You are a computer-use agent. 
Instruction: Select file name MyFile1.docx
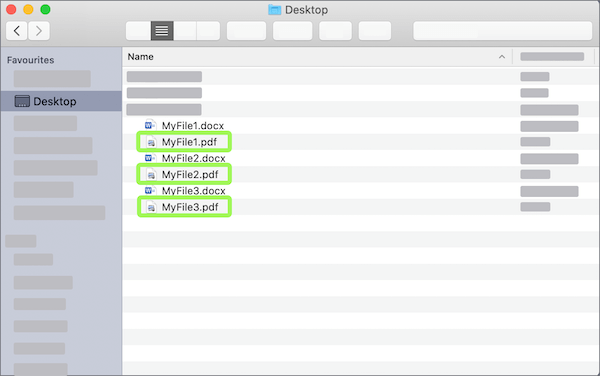click(193, 126)
